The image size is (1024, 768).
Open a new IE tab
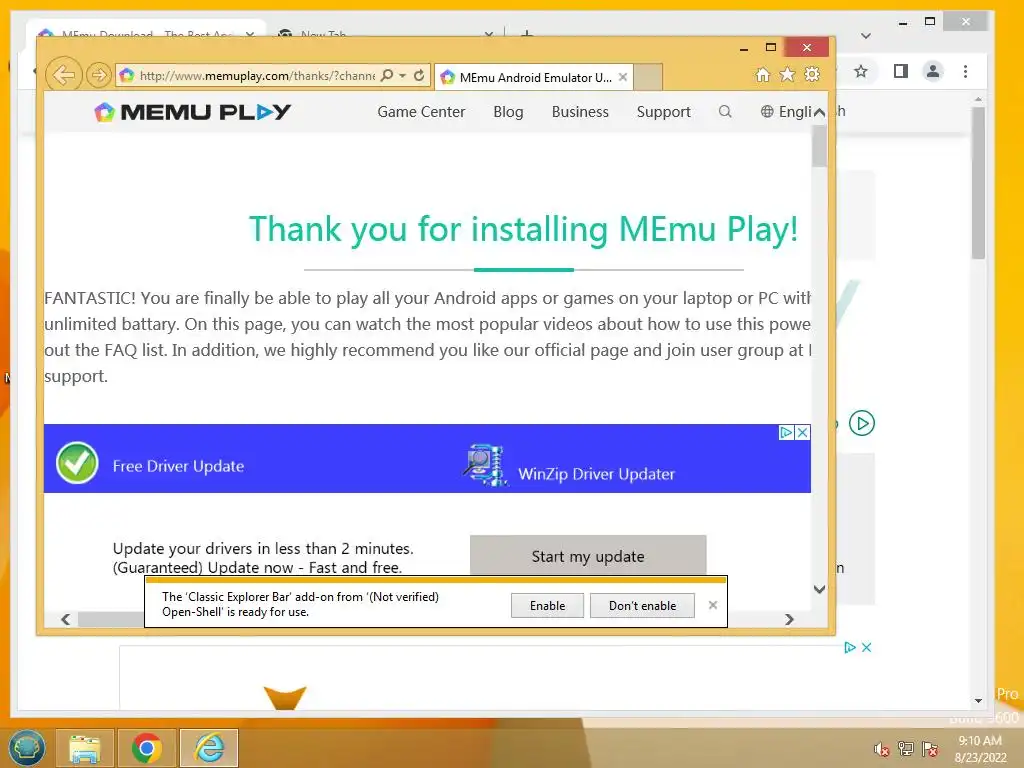tap(648, 77)
